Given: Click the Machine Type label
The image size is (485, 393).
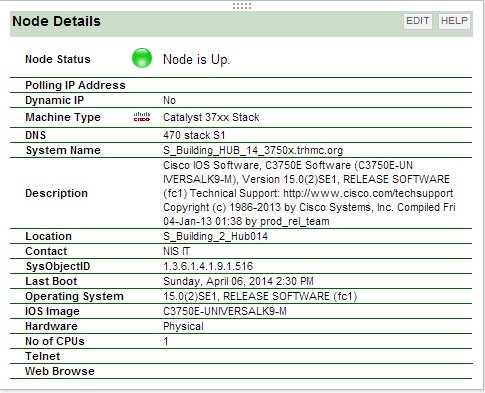Looking at the screenshot, I should [x=63, y=117].
